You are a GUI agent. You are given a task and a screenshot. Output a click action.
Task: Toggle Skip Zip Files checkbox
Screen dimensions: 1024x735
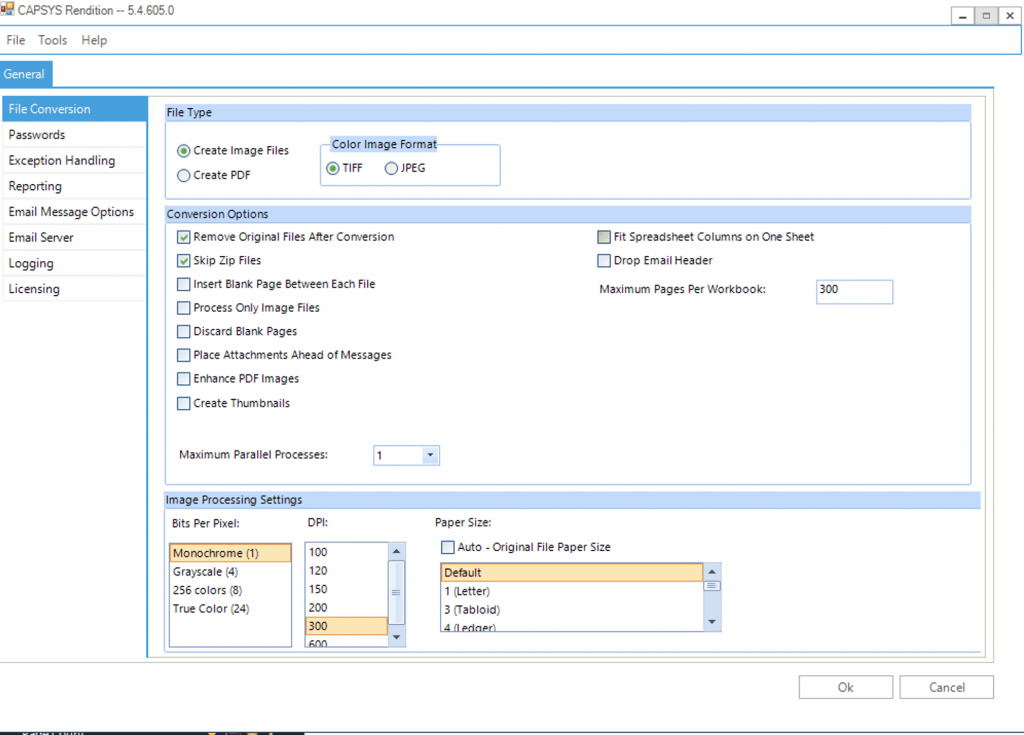point(184,261)
